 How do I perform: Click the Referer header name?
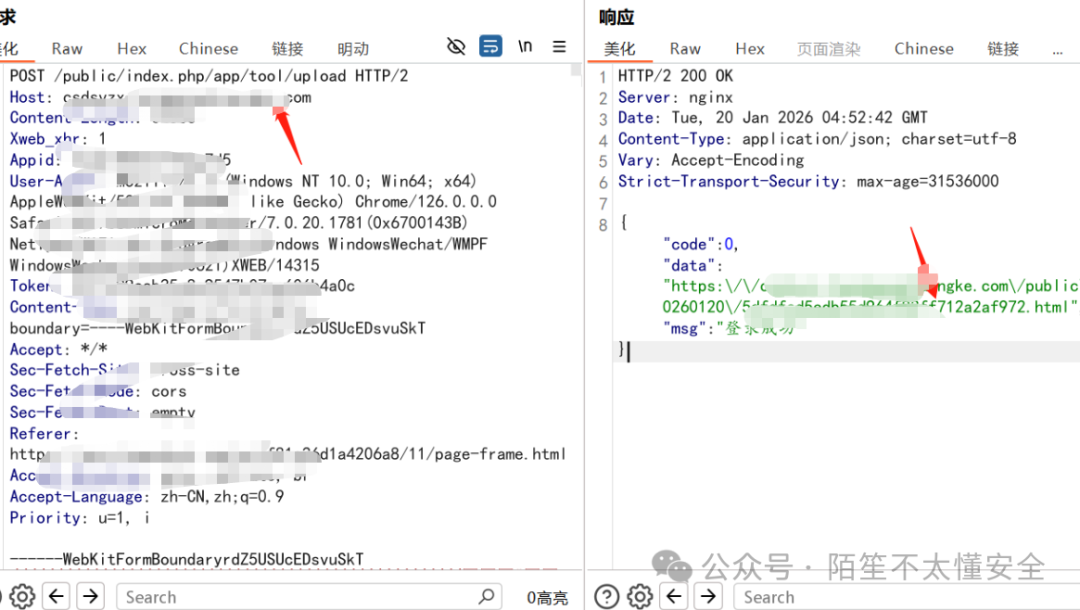44,434
